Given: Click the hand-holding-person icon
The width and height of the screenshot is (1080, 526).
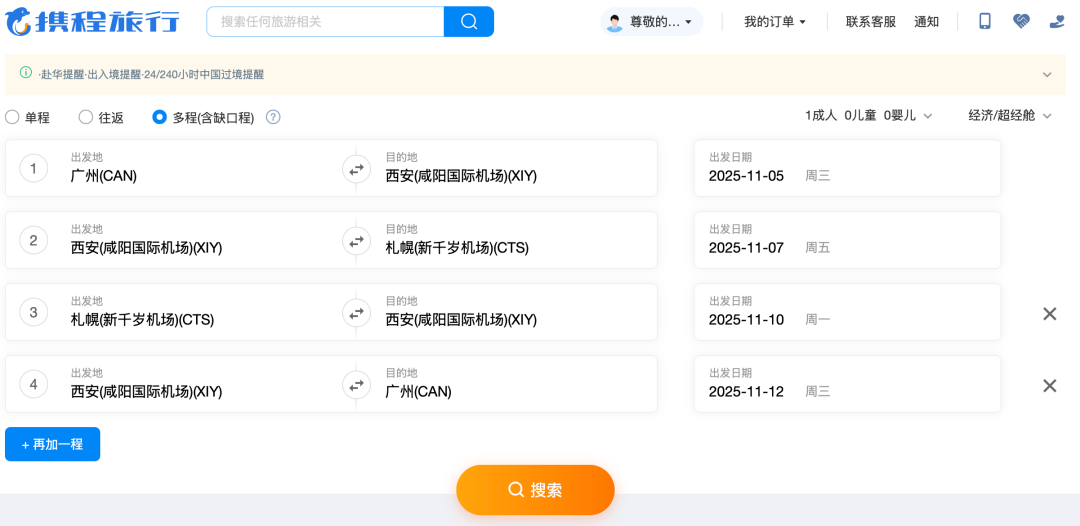Looking at the screenshot, I should (1057, 21).
